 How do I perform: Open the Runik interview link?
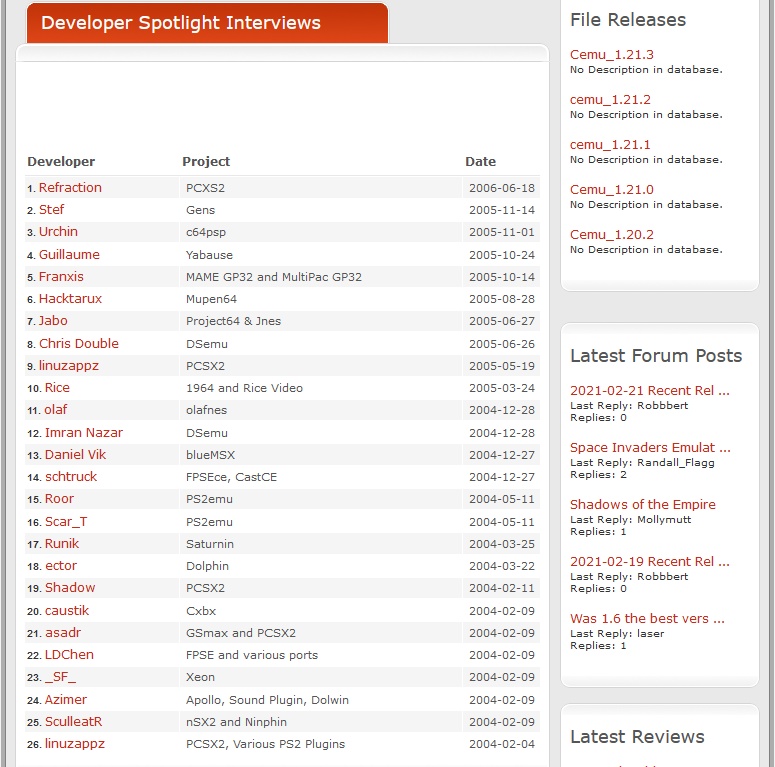coord(62,544)
